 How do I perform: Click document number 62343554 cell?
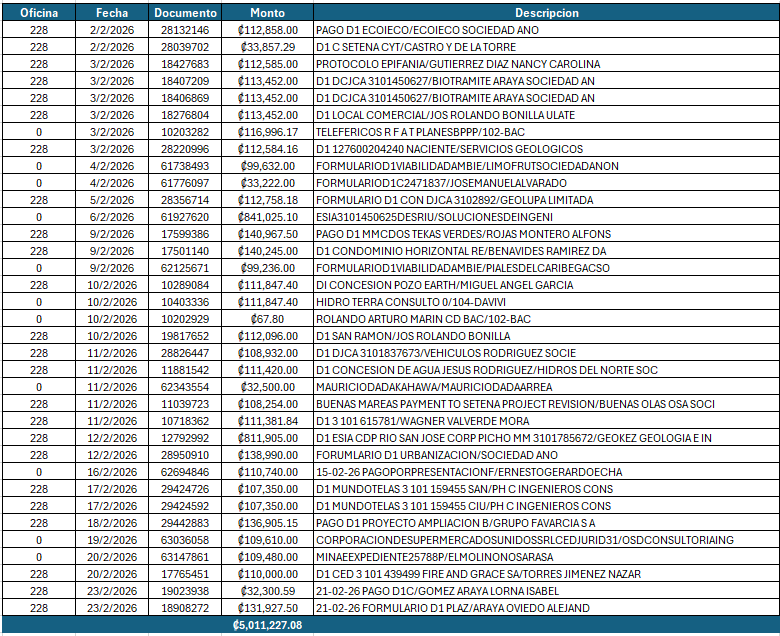tap(185, 387)
